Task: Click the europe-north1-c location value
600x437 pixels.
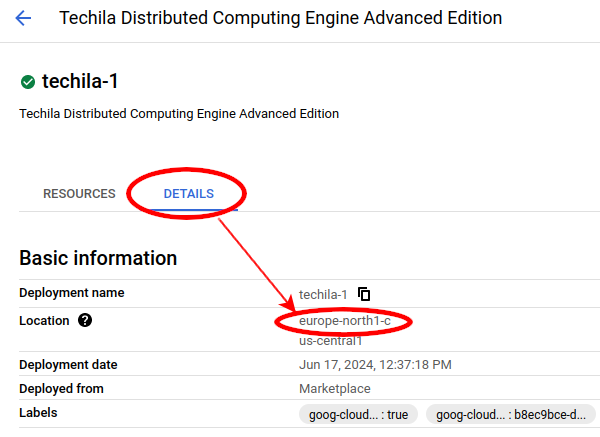Action: [344, 321]
